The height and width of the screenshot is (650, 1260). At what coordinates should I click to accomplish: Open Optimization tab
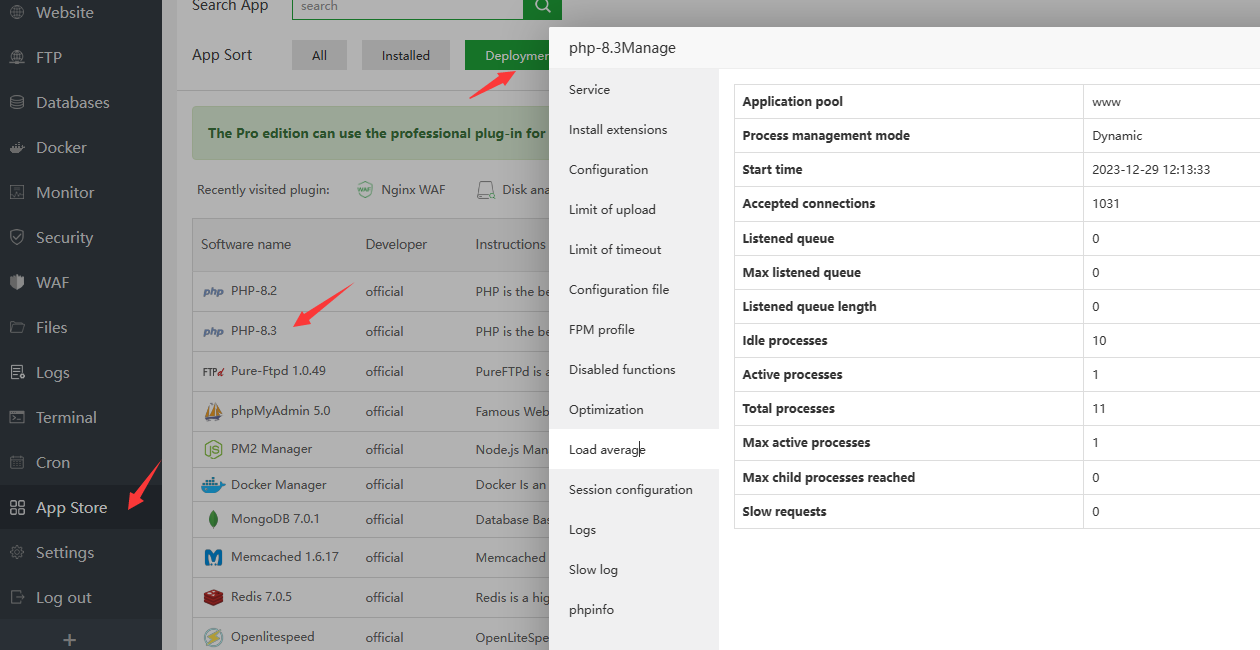click(634, 410)
